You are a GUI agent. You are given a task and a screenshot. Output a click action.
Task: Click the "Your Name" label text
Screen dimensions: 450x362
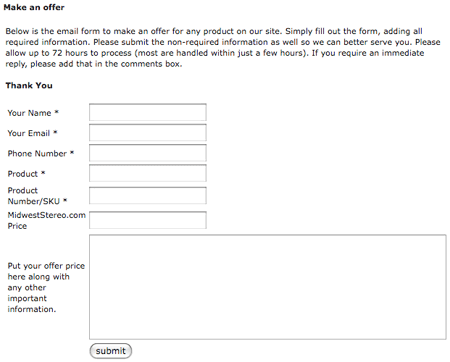(29, 113)
